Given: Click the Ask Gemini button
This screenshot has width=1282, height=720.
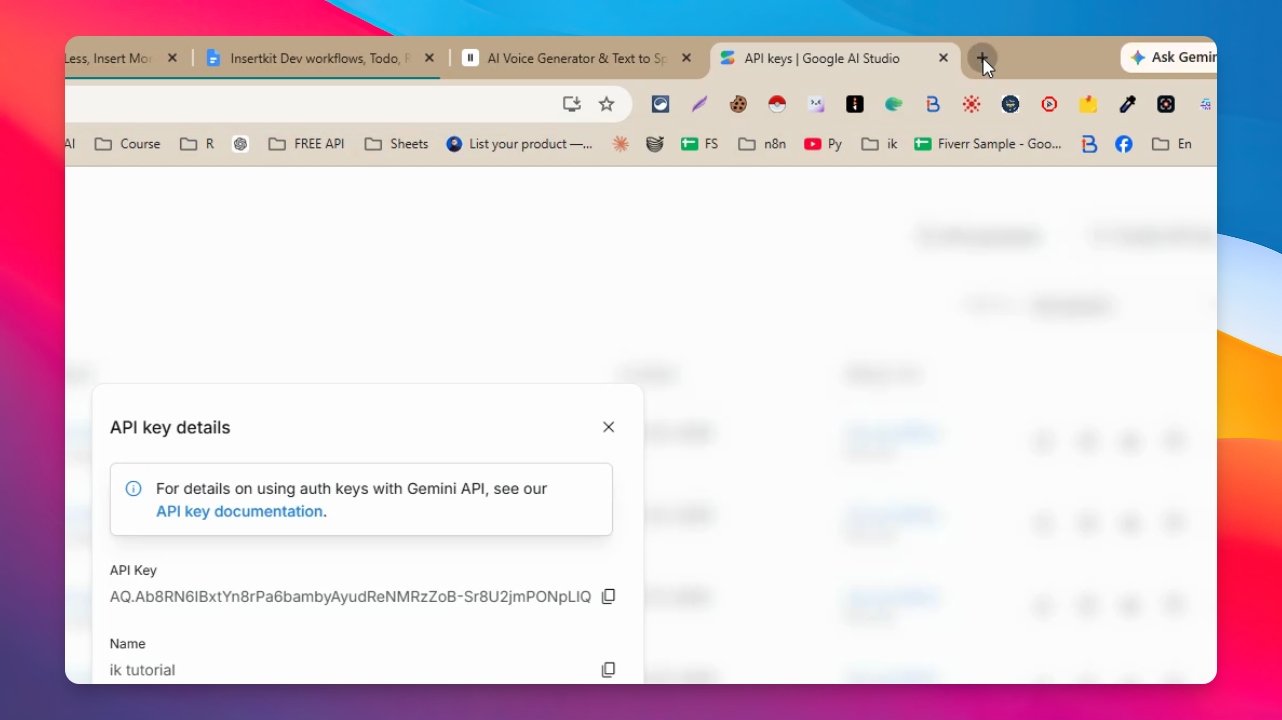Looking at the screenshot, I should (1169, 58).
